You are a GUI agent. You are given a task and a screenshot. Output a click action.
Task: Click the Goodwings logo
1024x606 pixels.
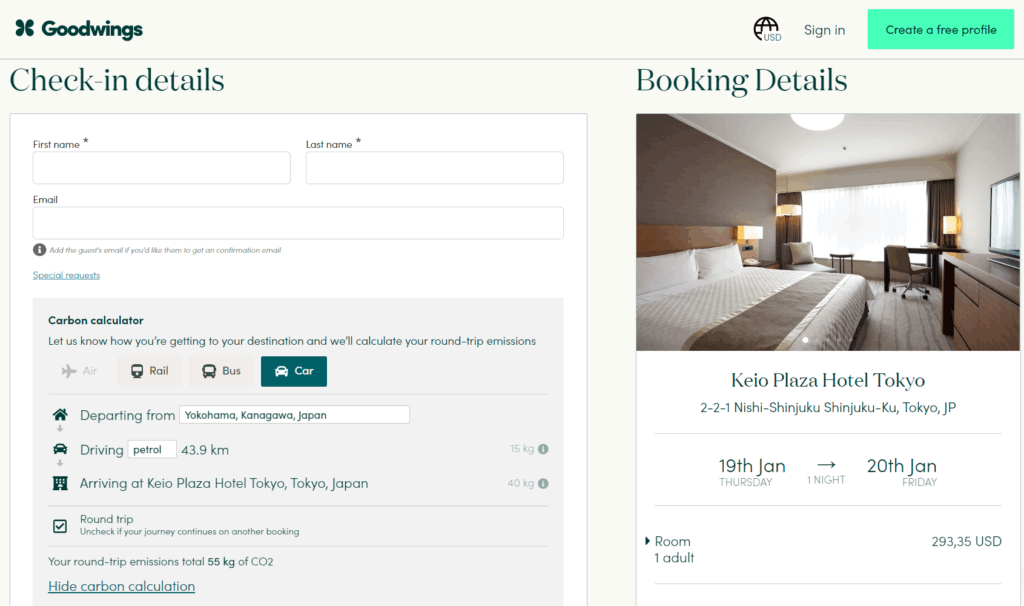(x=79, y=29)
